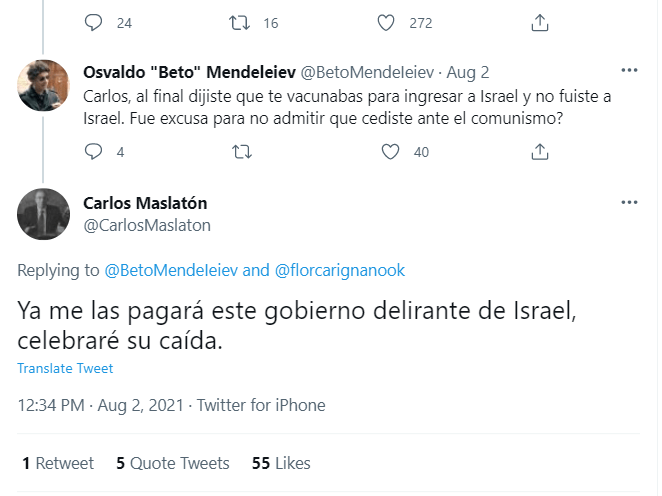Open Osvaldo "Beto" Mendeleiev's profile picture
This screenshot has height=496, width=662.
click(44, 87)
